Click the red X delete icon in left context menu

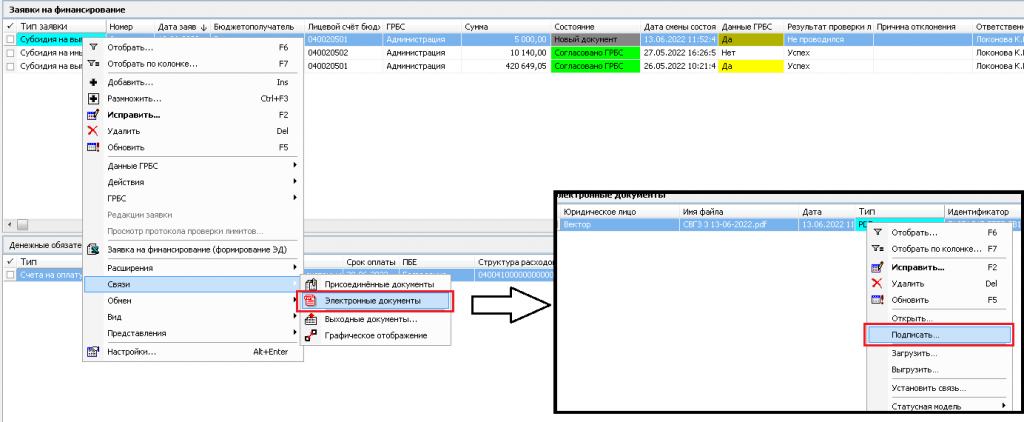(94, 131)
